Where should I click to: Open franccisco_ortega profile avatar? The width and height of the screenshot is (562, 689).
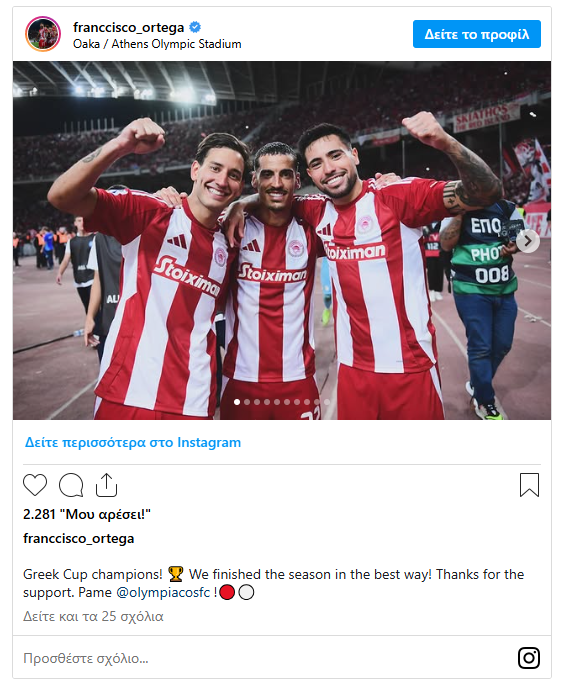tap(43, 34)
